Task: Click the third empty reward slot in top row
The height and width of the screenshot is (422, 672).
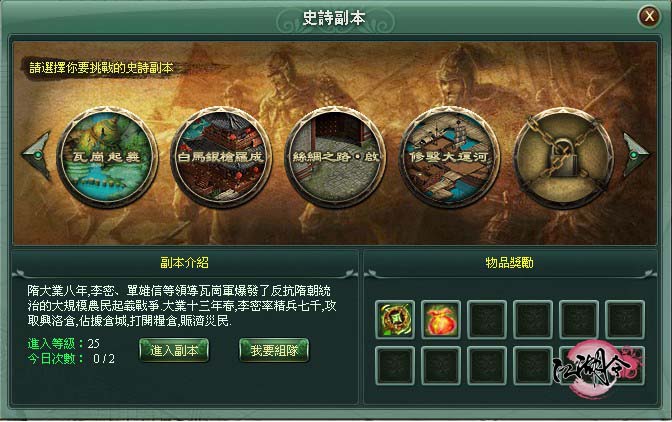Action: coord(487,320)
